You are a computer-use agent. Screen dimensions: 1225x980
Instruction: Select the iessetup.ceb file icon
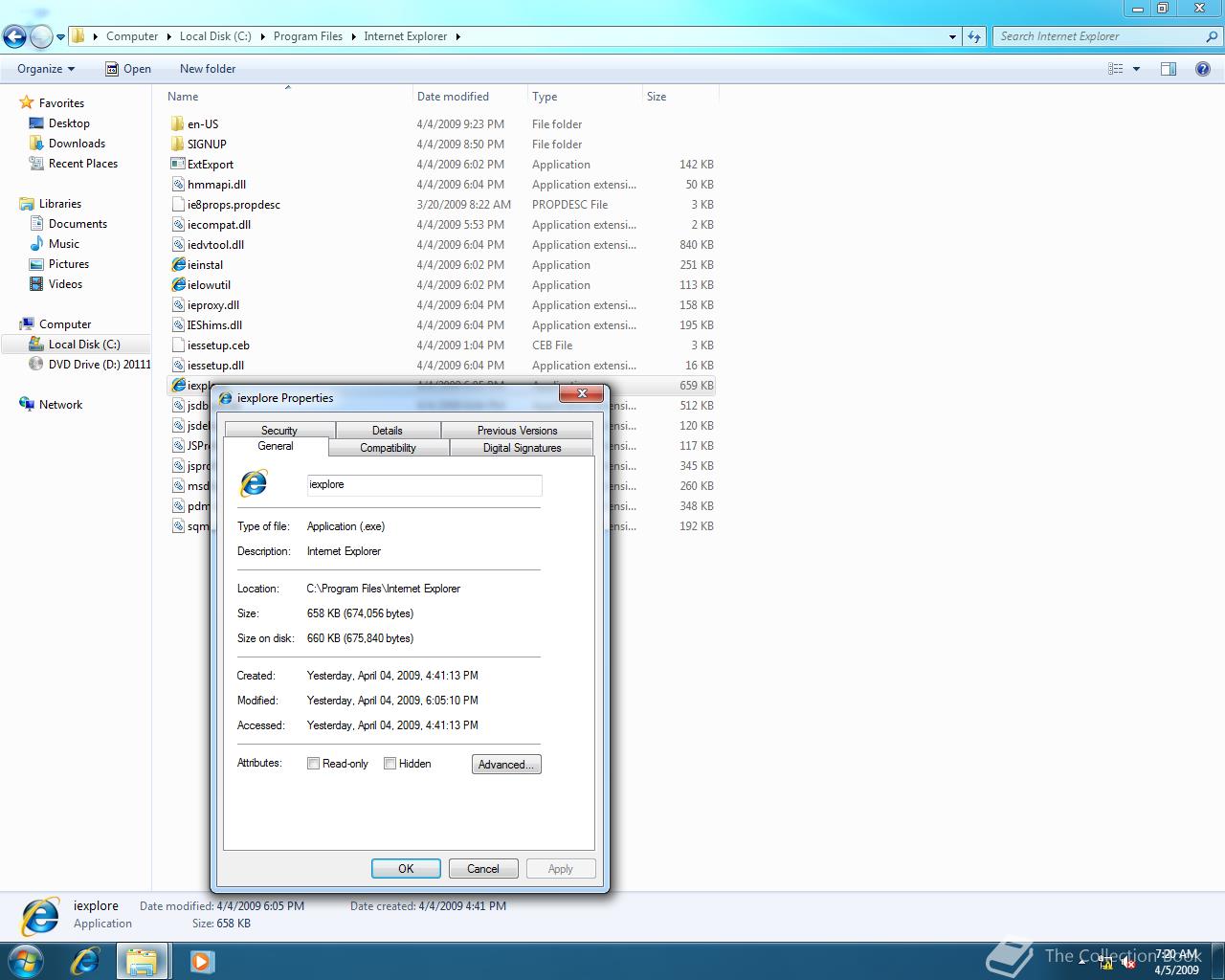tap(177, 345)
